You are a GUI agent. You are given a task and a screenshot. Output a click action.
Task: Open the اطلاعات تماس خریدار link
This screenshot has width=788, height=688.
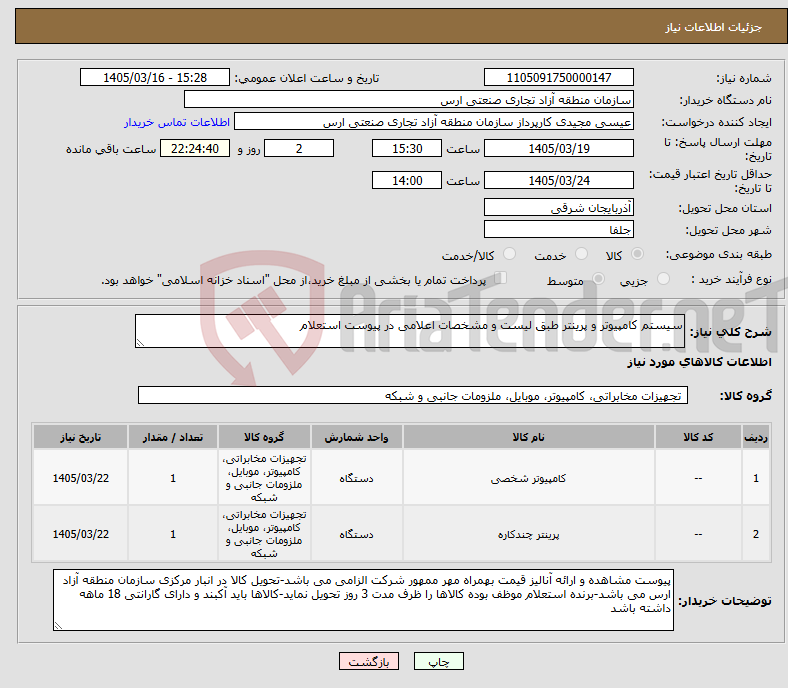pos(177,122)
